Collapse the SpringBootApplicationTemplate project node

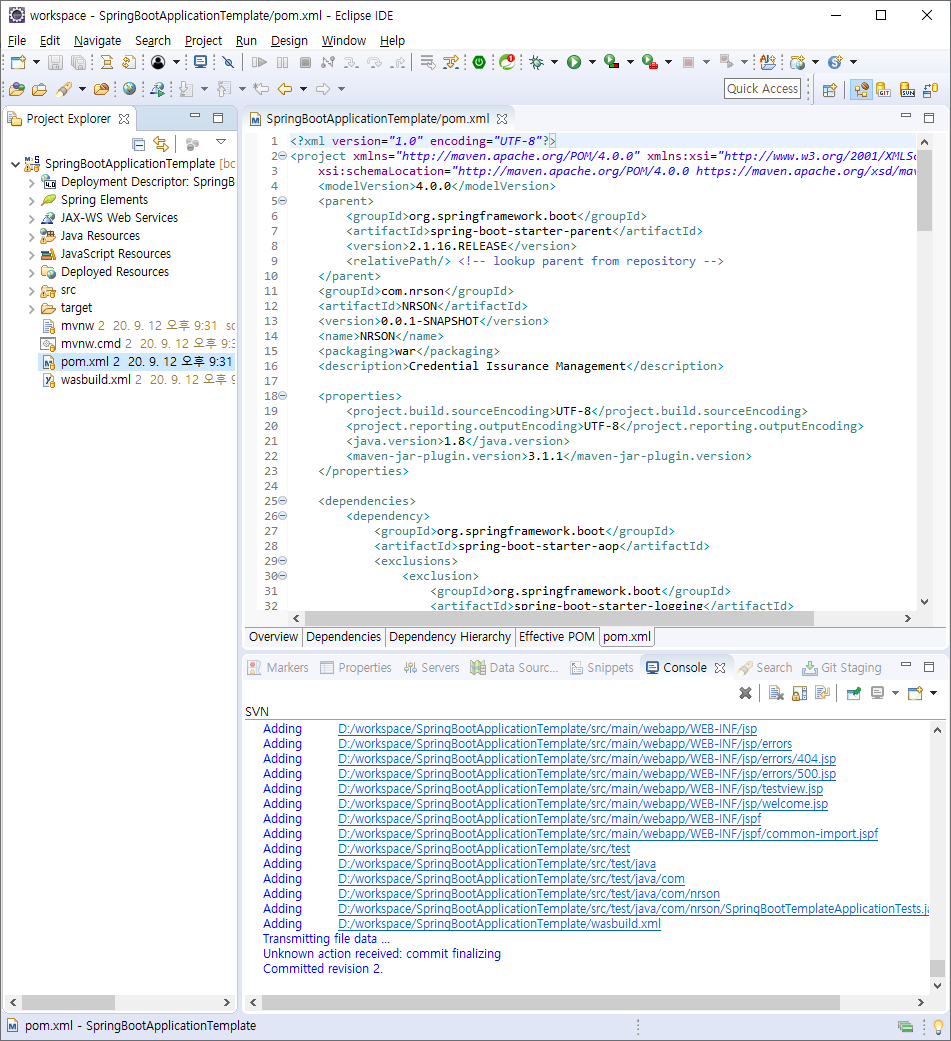click(x=15, y=164)
